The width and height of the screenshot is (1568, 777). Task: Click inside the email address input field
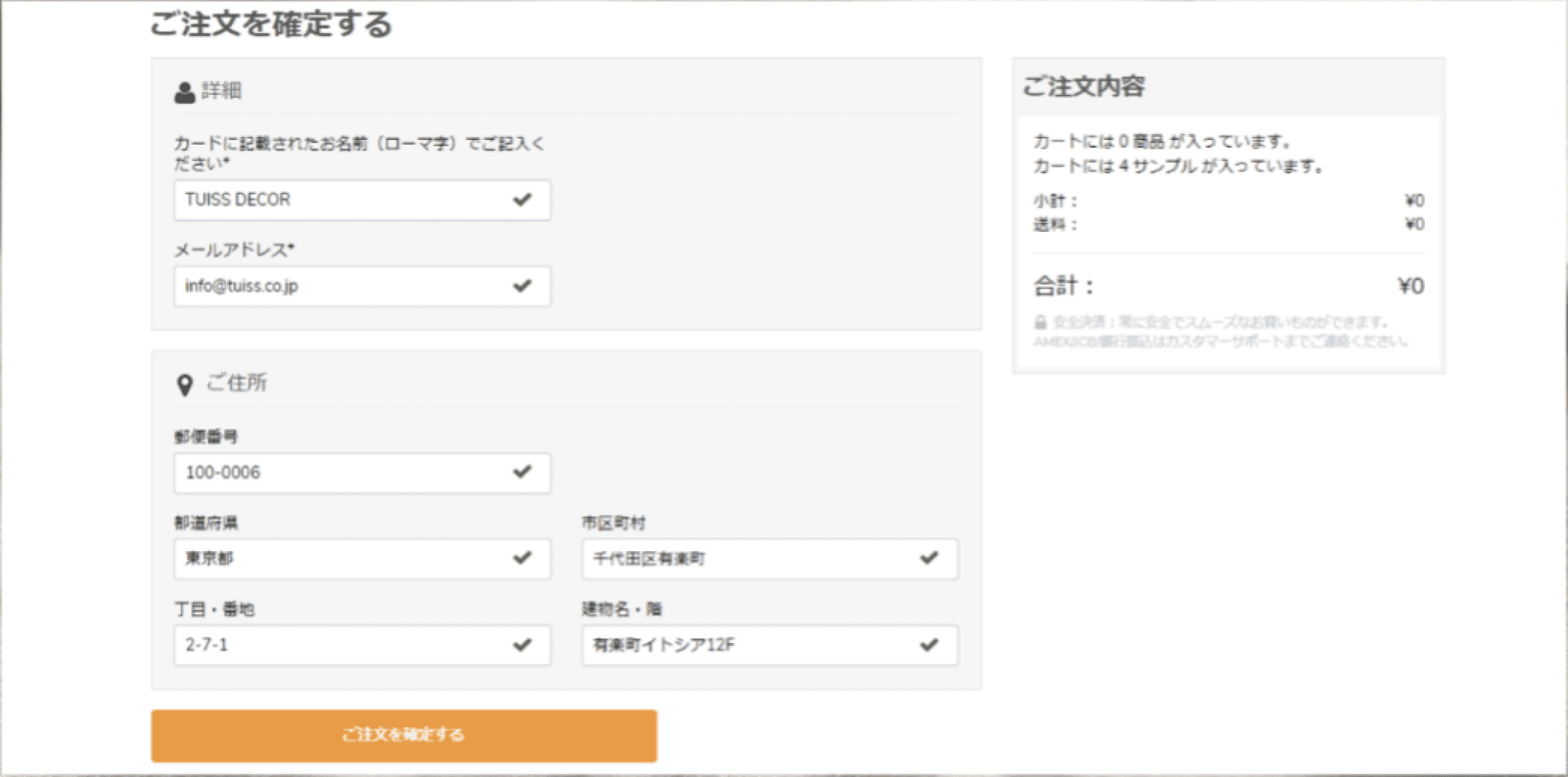tap(322, 286)
